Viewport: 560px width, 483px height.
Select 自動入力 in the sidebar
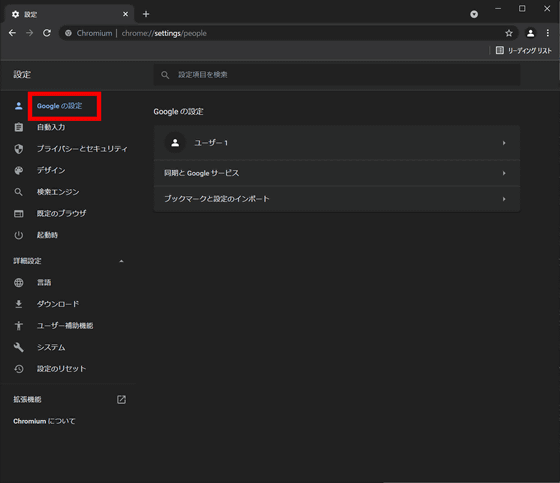(x=51, y=127)
